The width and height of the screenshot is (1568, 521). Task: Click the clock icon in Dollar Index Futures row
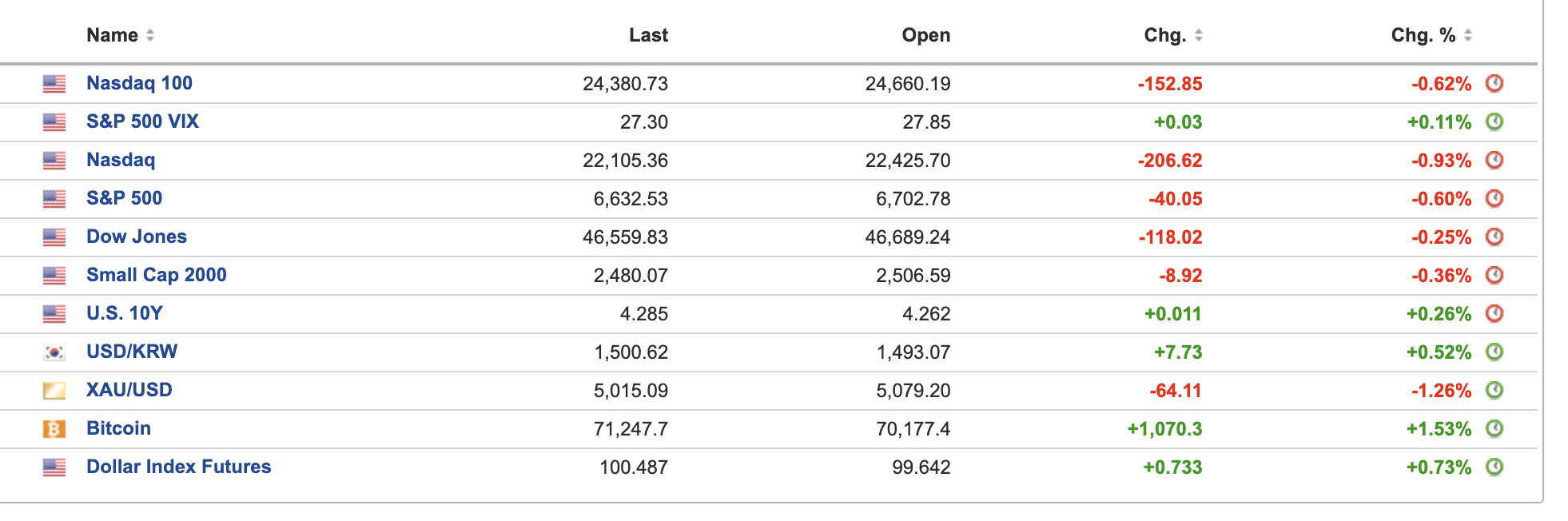click(1494, 467)
